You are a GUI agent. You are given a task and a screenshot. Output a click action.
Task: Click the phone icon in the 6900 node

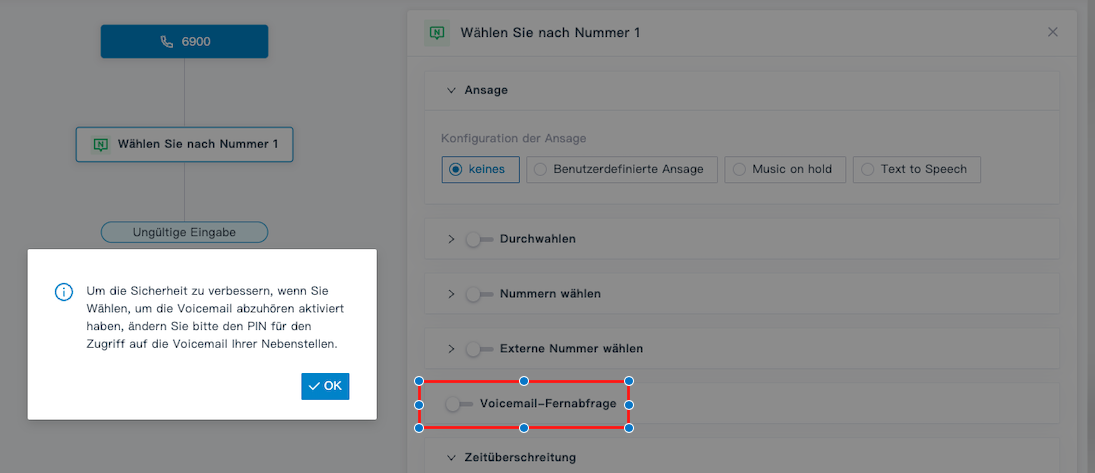(x=167, y=42)
